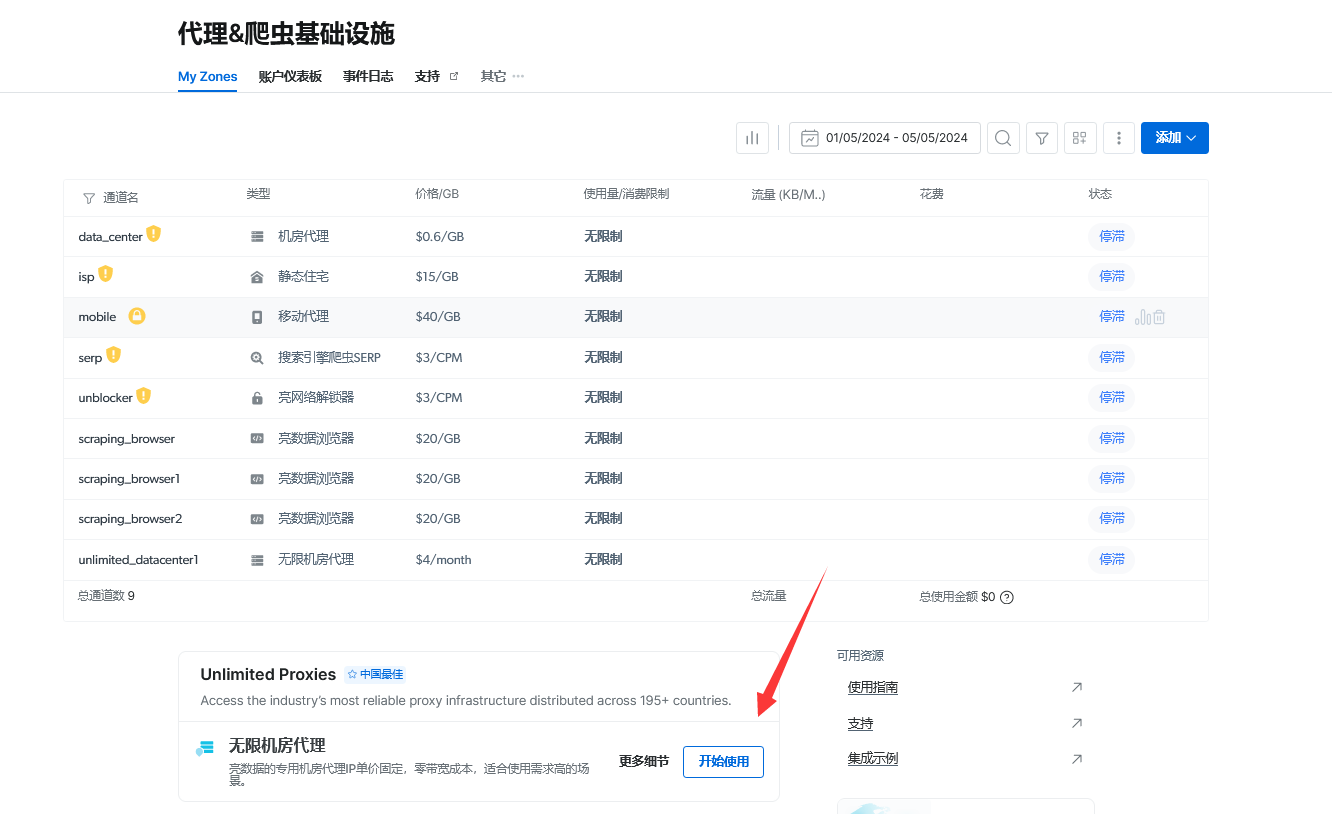Click the $4/month price cell
Screen dimensions: 1332x814
(443, 560)
